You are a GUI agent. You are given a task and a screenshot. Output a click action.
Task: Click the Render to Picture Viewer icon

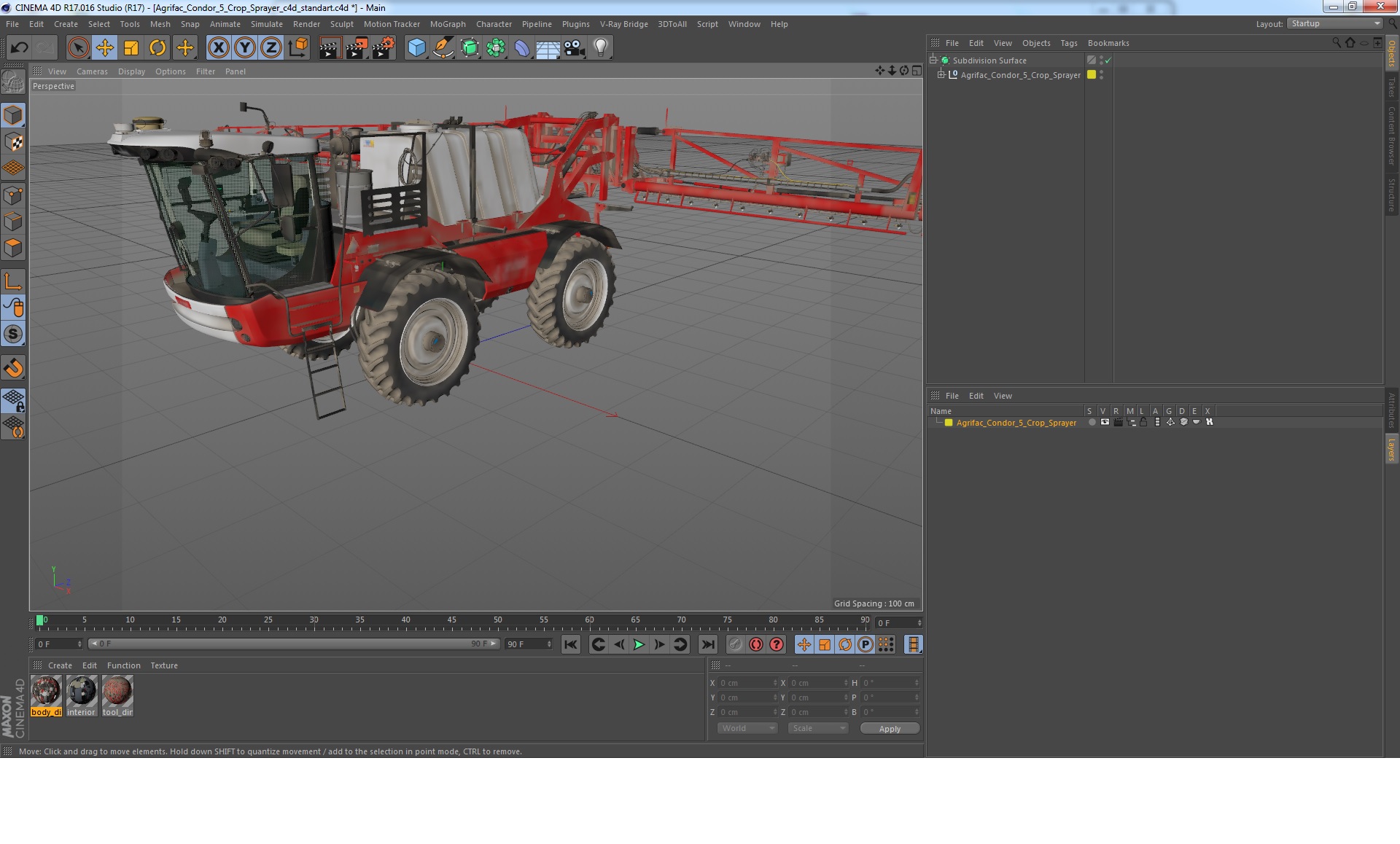(357, 48)
